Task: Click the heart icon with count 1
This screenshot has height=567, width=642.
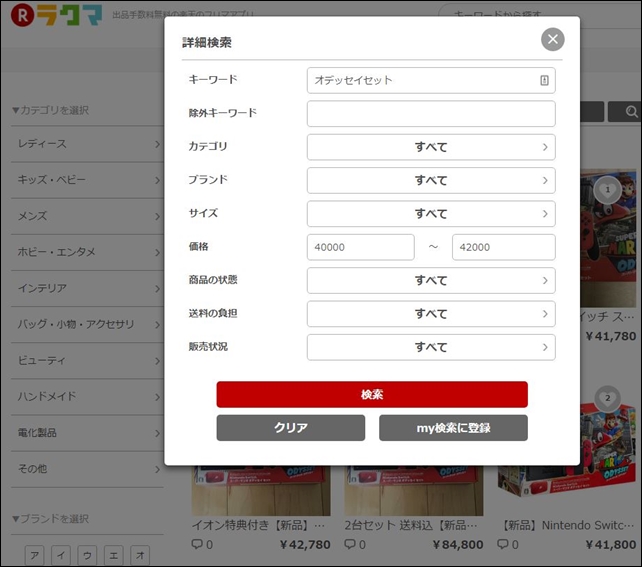Action: tap(607, 190)
